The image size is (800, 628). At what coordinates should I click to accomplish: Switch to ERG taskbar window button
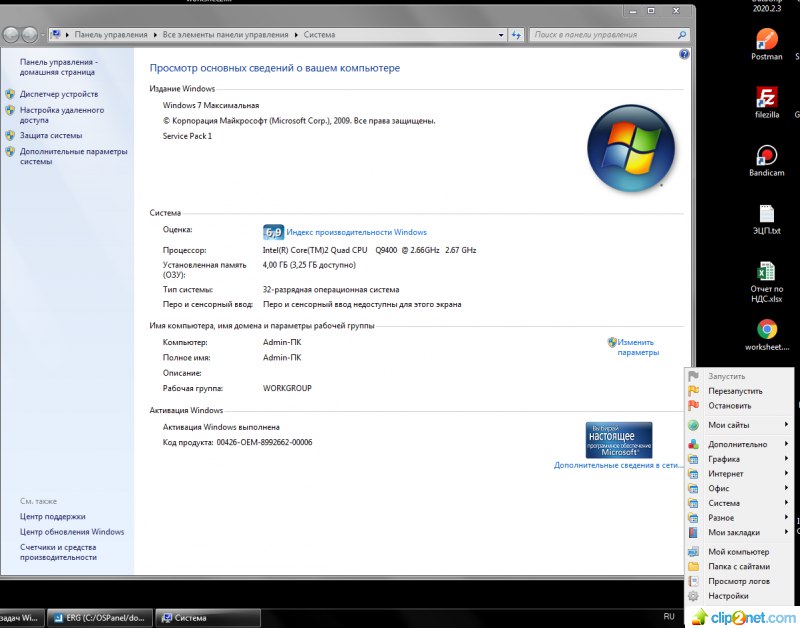pyautogui.click(x=99, y=618)
